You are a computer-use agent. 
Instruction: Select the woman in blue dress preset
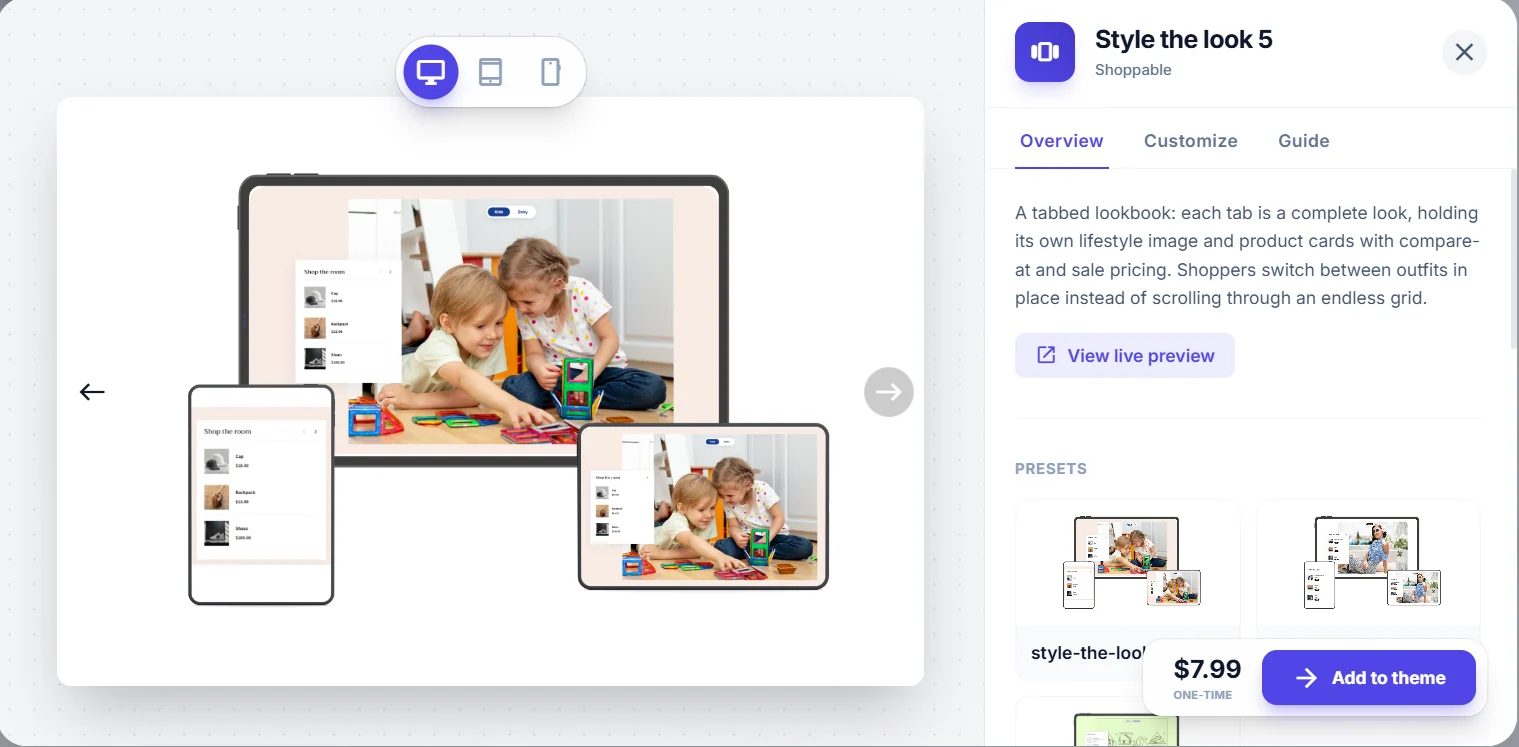click(1368, 563)
